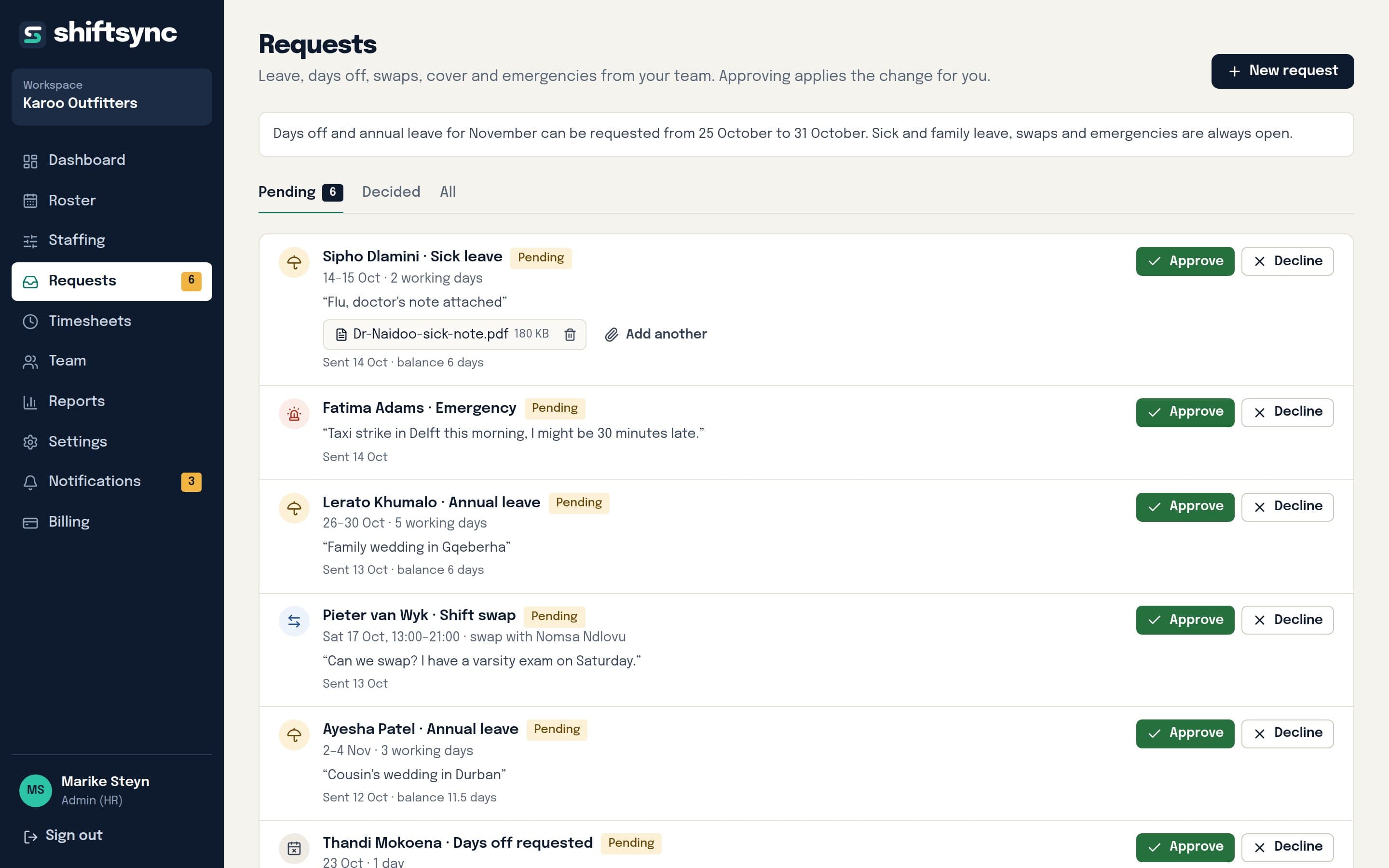Click the paperclip icon beside Add another
Screen dimensions: 1389x868
click(611, 335)
